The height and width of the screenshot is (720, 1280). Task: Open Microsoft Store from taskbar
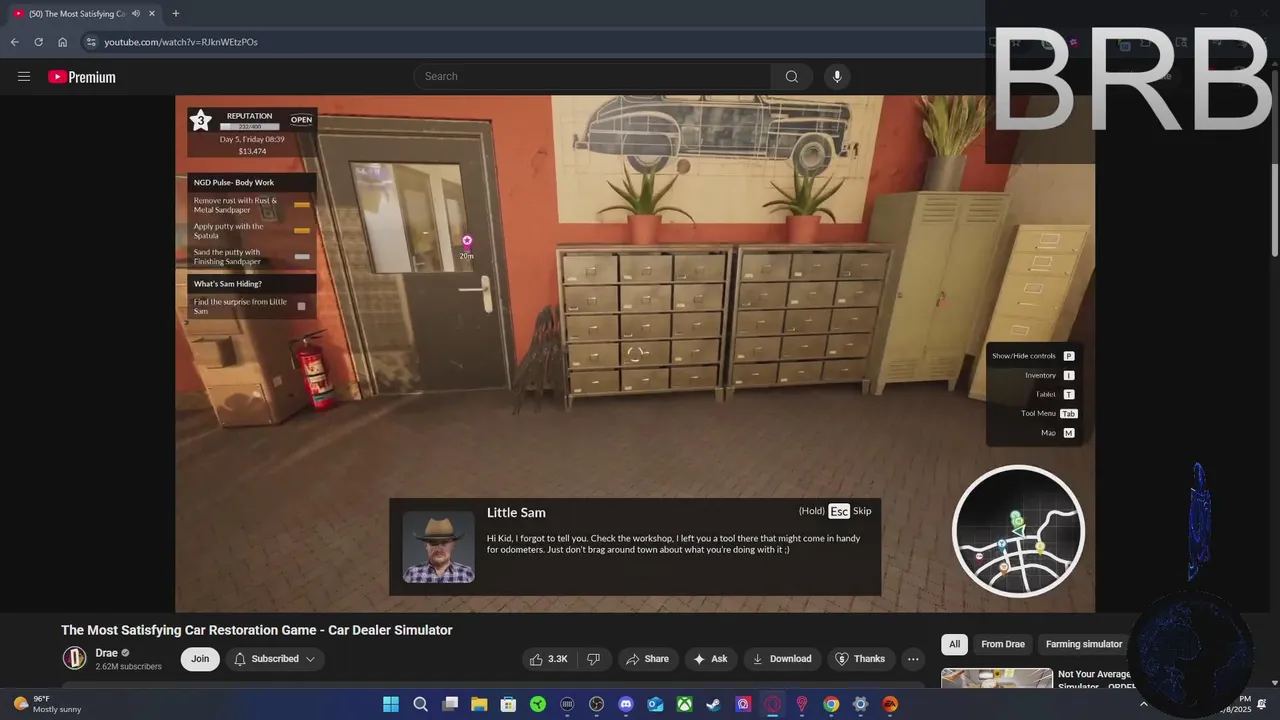pyautogui.click(x=508, y=704)
